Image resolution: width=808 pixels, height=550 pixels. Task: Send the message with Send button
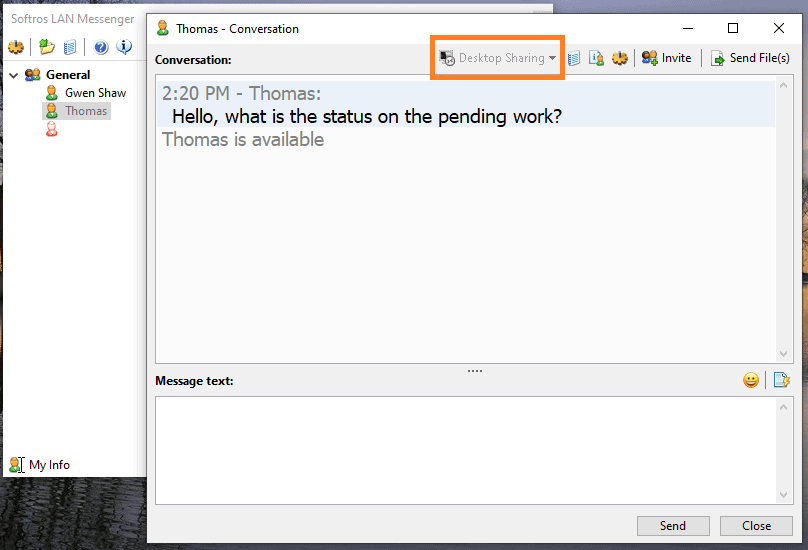[673, 526]
